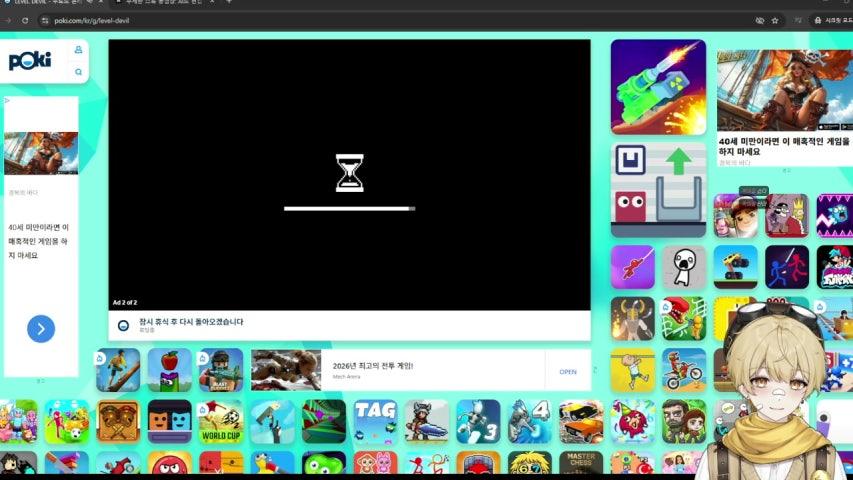Open the red ball face game thumbnail

(x=170, y=463)
